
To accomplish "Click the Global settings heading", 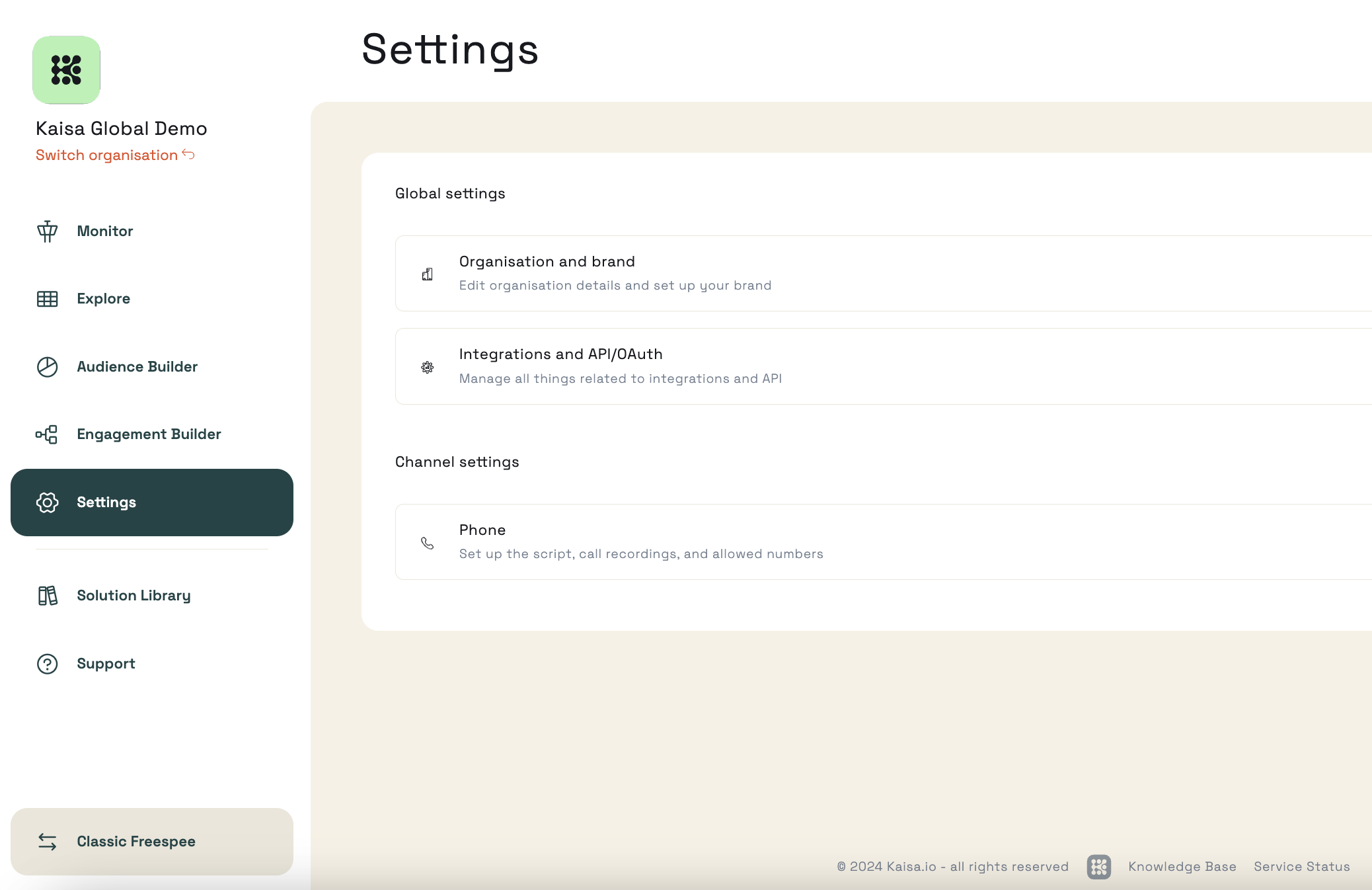I will point(450,194).
